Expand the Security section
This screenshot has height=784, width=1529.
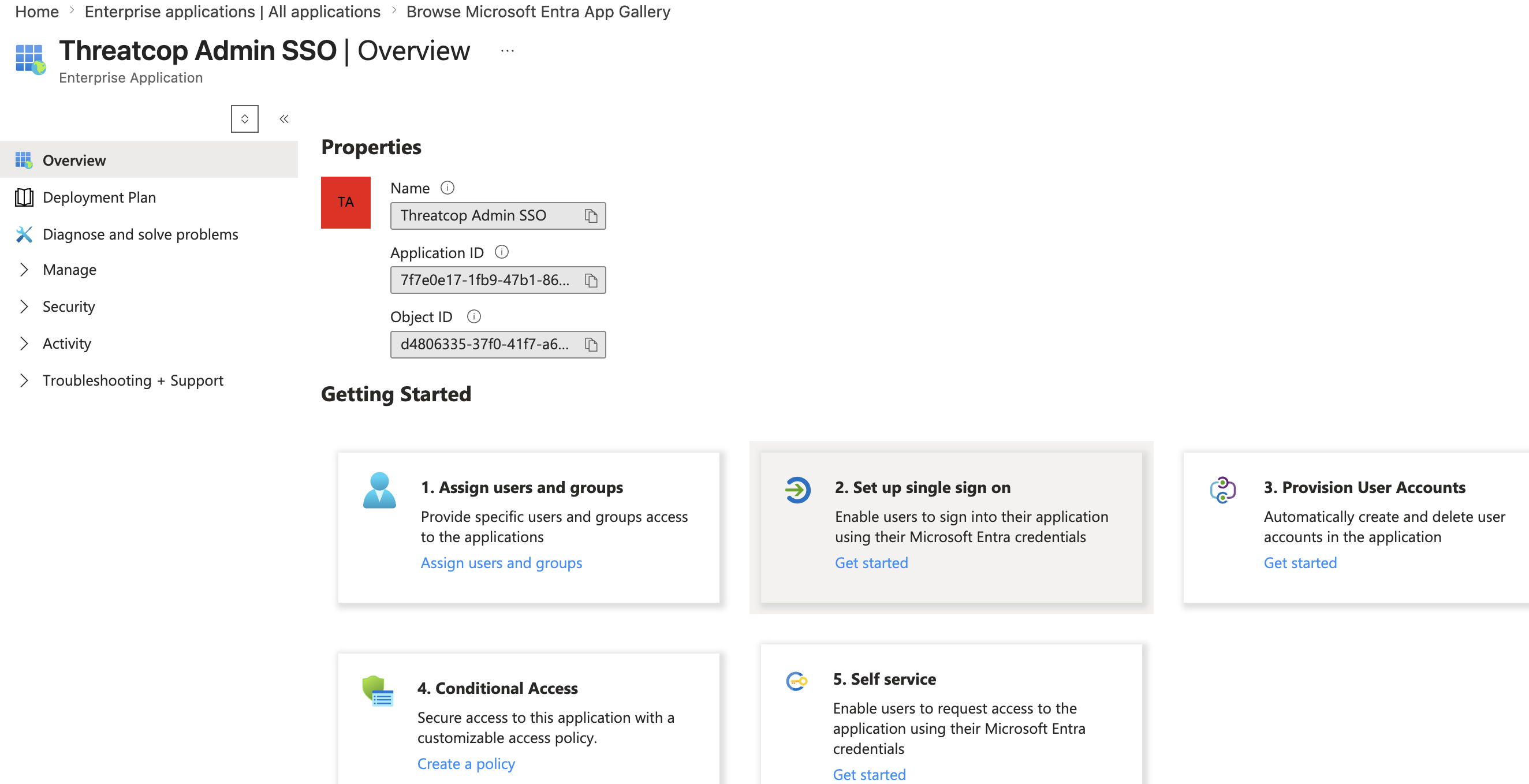(24, 307)
